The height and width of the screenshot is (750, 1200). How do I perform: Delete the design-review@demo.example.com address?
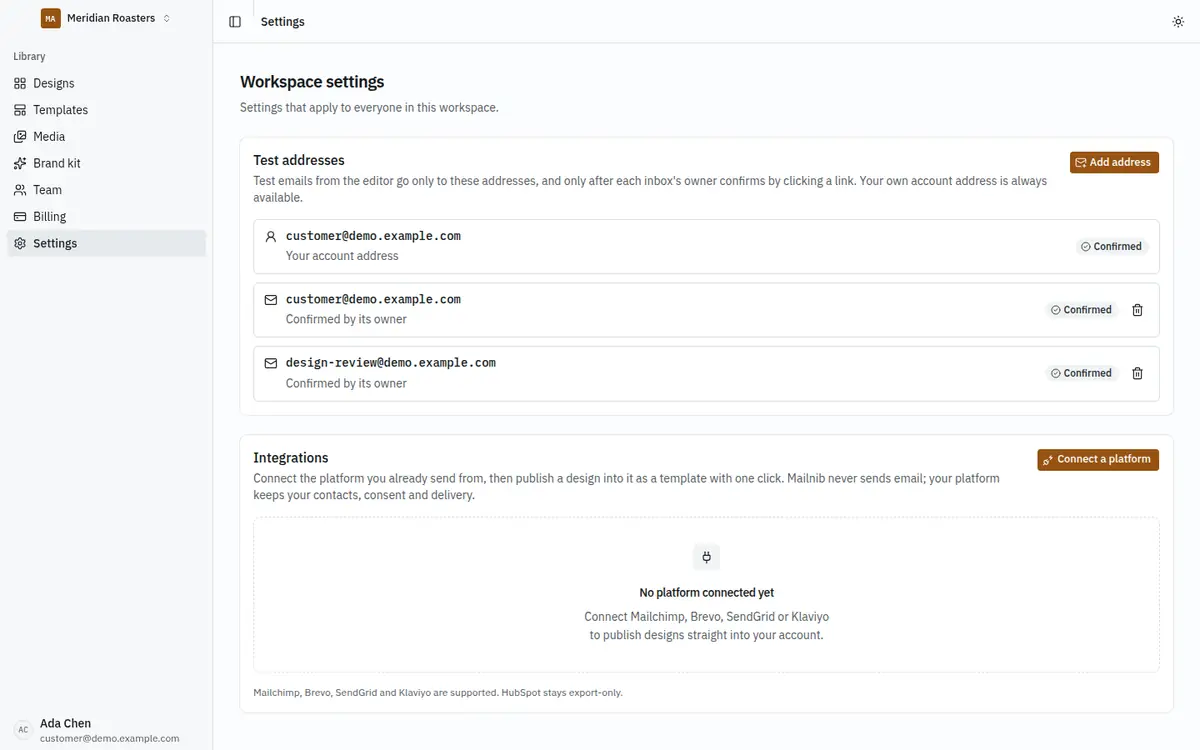tap(1137, 373)
